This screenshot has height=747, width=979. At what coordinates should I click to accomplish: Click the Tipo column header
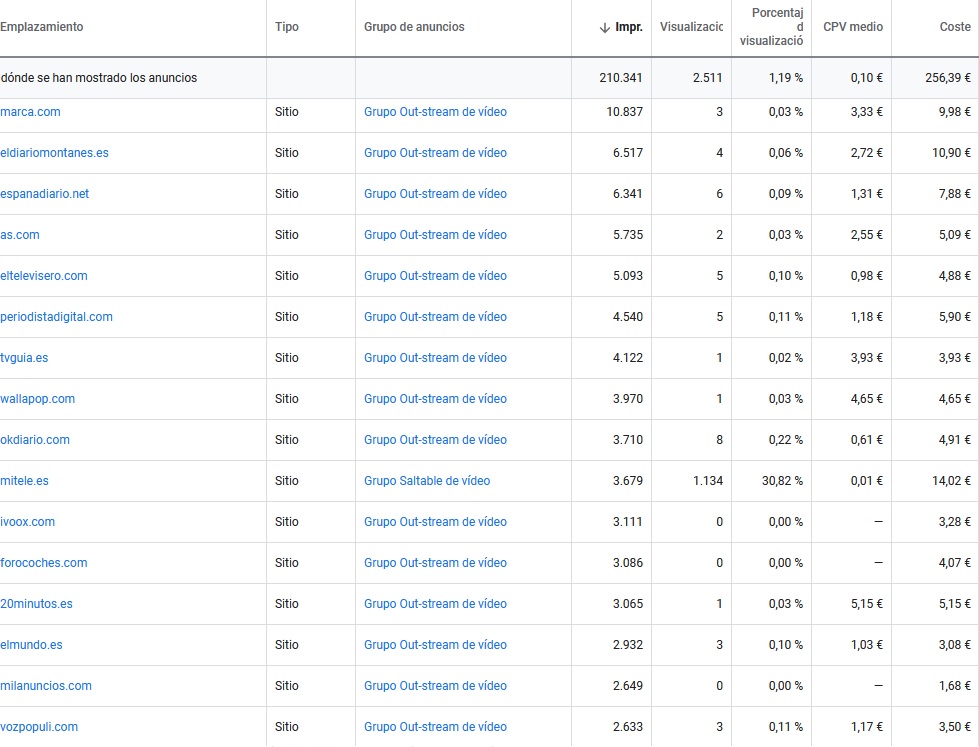pyautogui.click(x=286, y=27)
